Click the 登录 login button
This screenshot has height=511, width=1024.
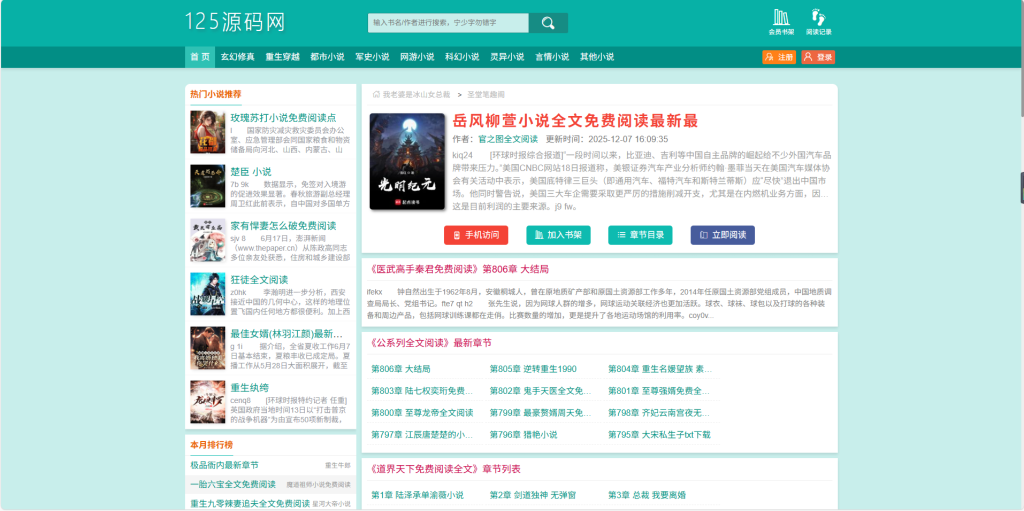coord(819,57)
